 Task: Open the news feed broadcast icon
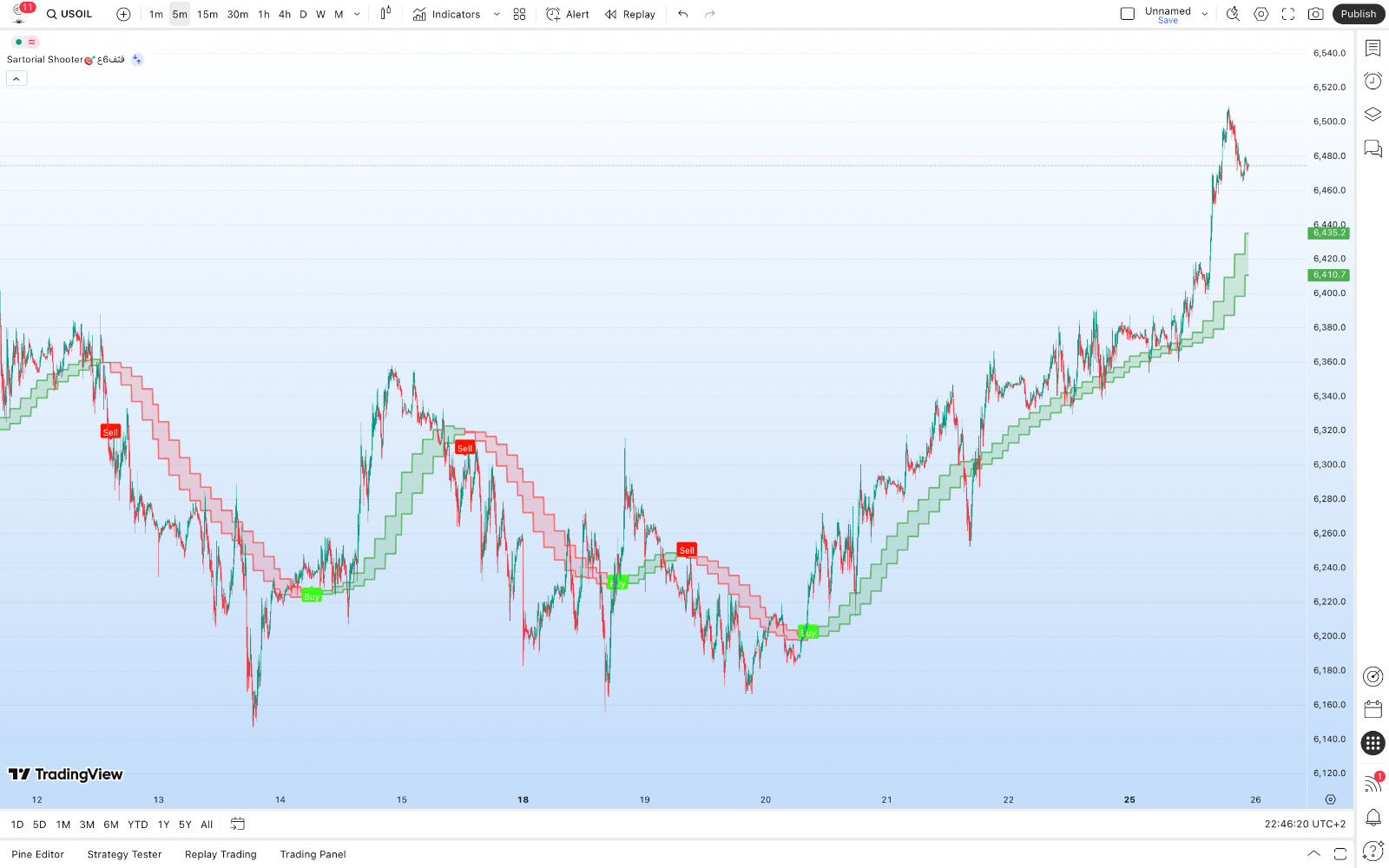pyautogui.click(x=1373, y=783)
